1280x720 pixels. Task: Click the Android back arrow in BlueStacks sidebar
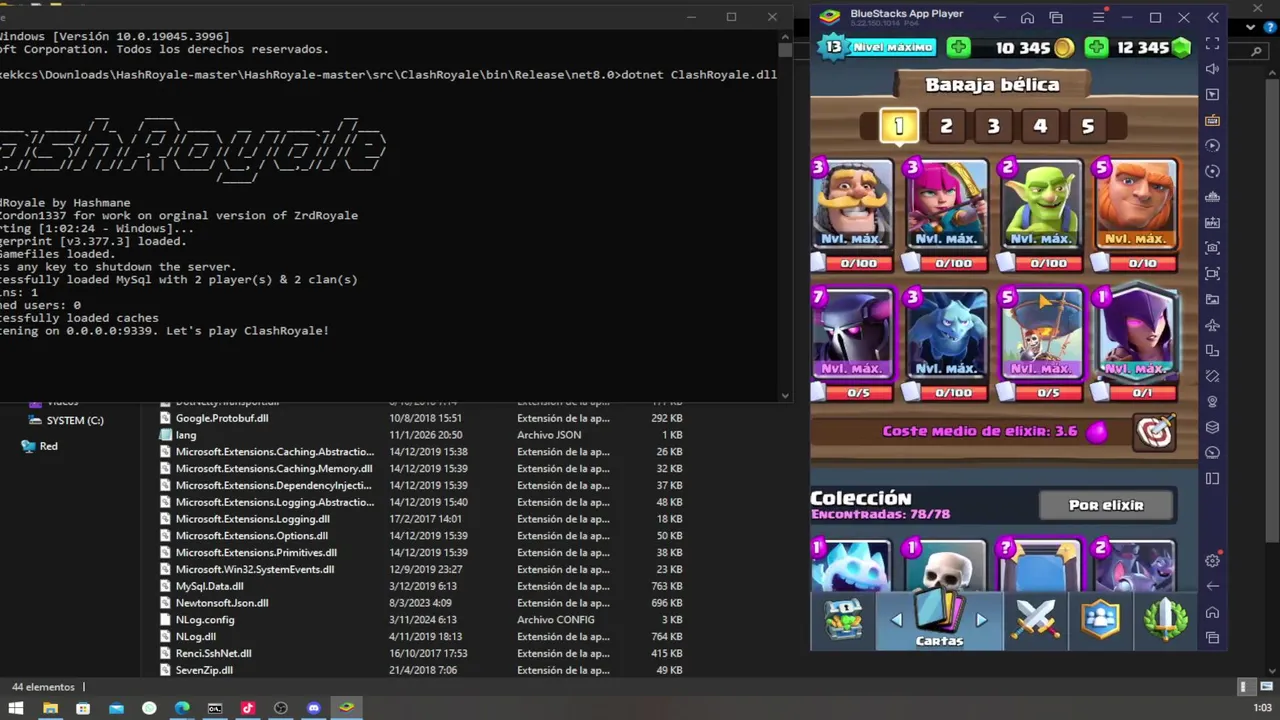point(1212,586)
